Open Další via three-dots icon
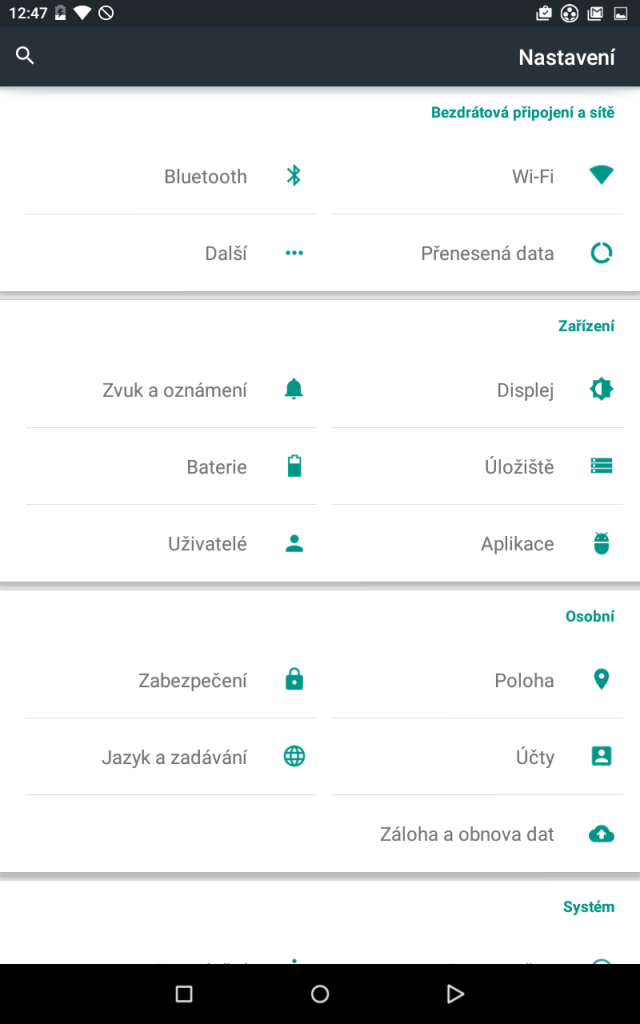This screenshot has height=1024, width=640. tap(295, 253)
